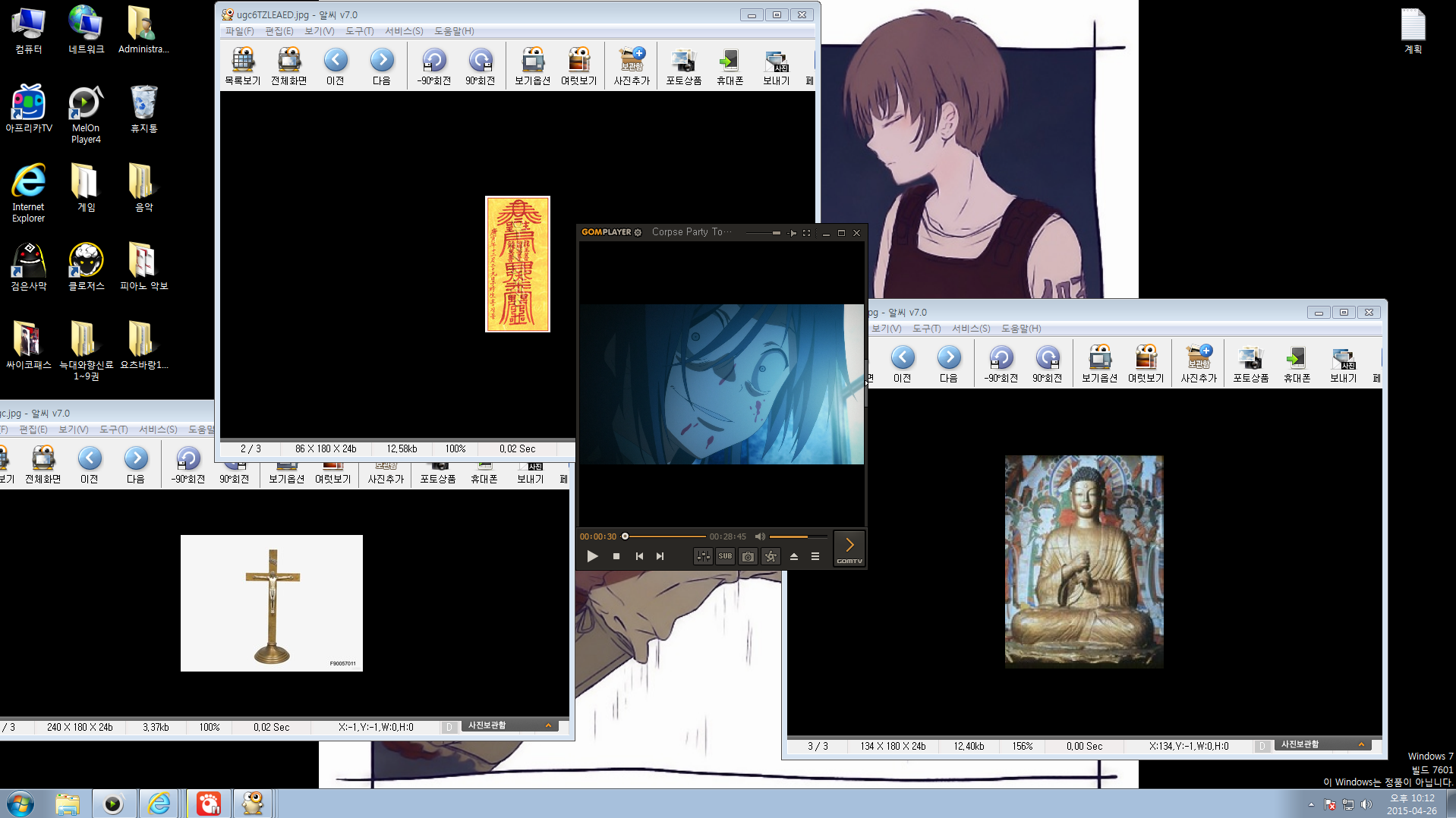Play the video in GOM Player

pos(592,556)
